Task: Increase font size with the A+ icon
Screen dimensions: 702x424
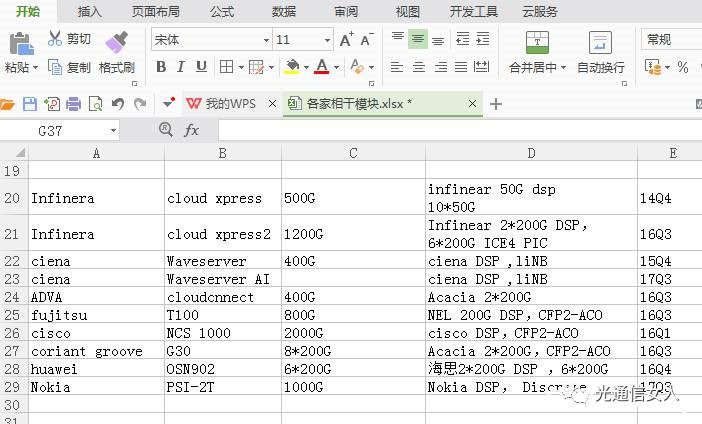Action: coord(346,40)
